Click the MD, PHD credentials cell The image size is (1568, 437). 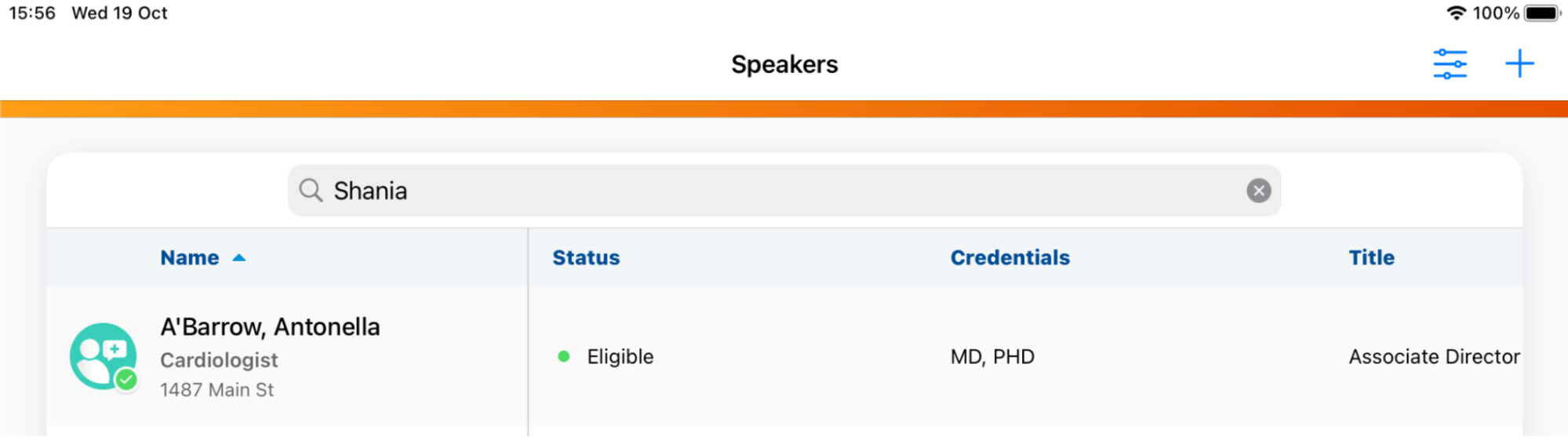[x=992, y=357]
